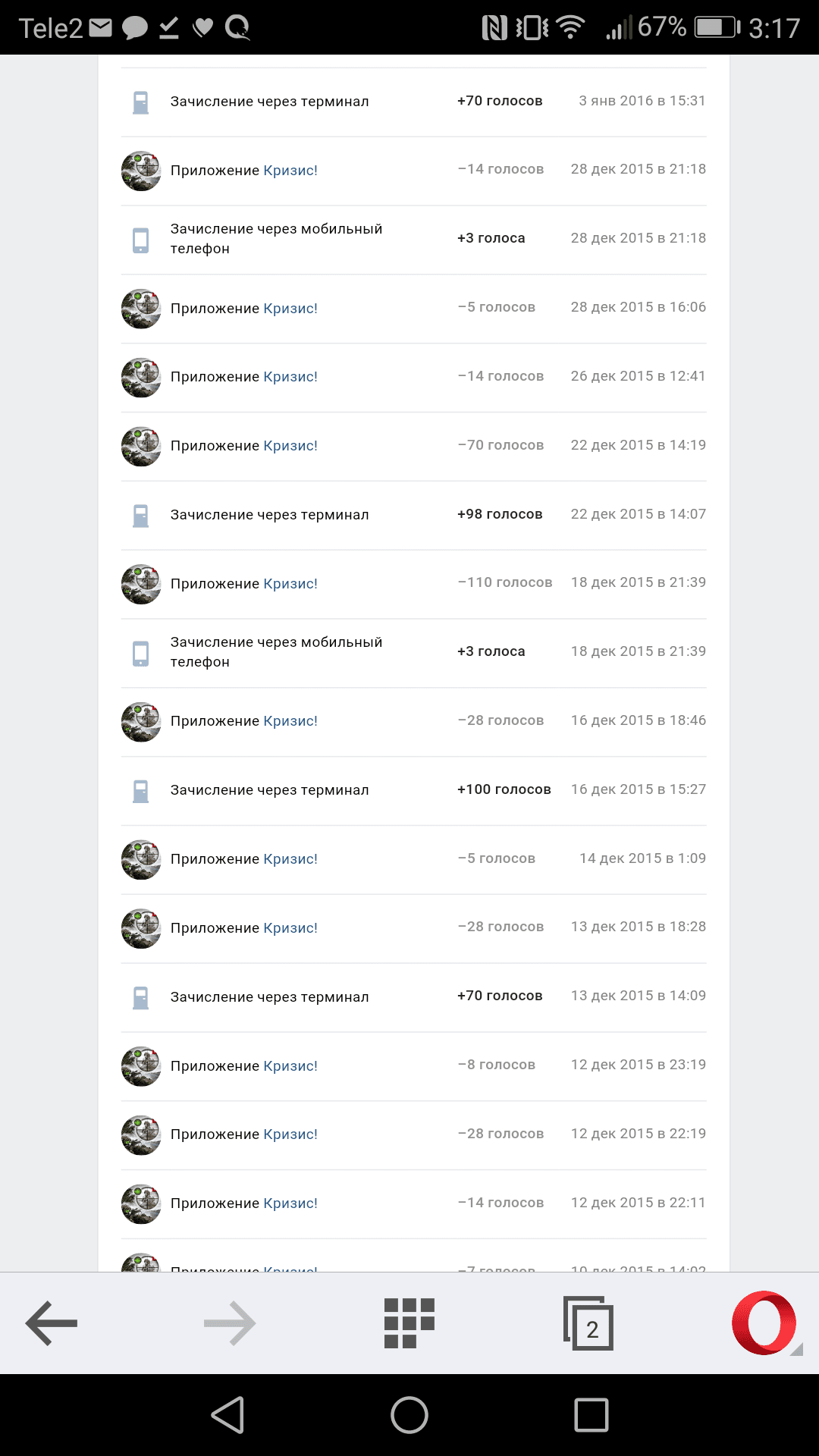
Task: Tap Кризис! app avatar dated 26 дек 12:41
Action: [141, 378]
